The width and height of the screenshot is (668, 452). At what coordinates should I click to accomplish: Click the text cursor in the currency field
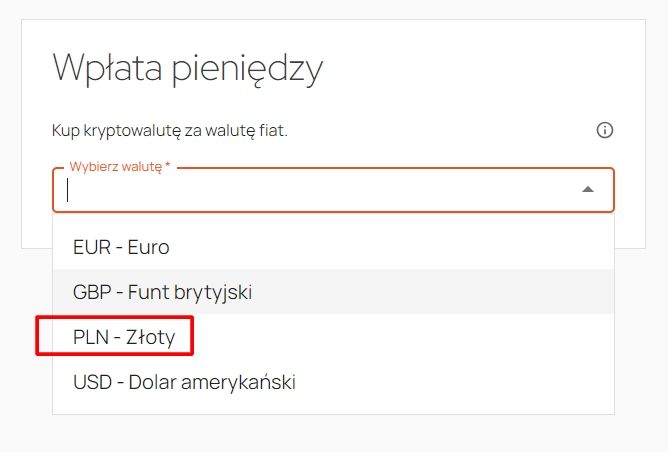tap(67, 190)
